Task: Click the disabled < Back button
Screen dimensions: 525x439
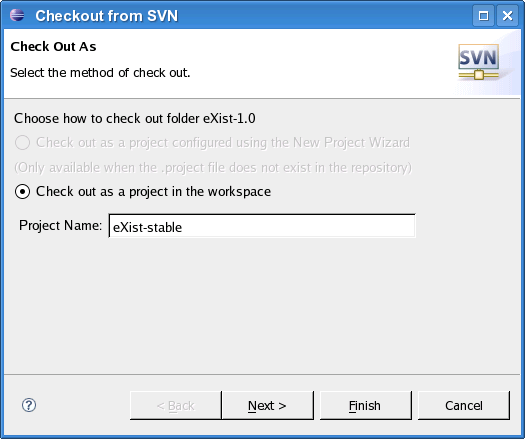Action: pyautogui.click(x=176, y=406)
